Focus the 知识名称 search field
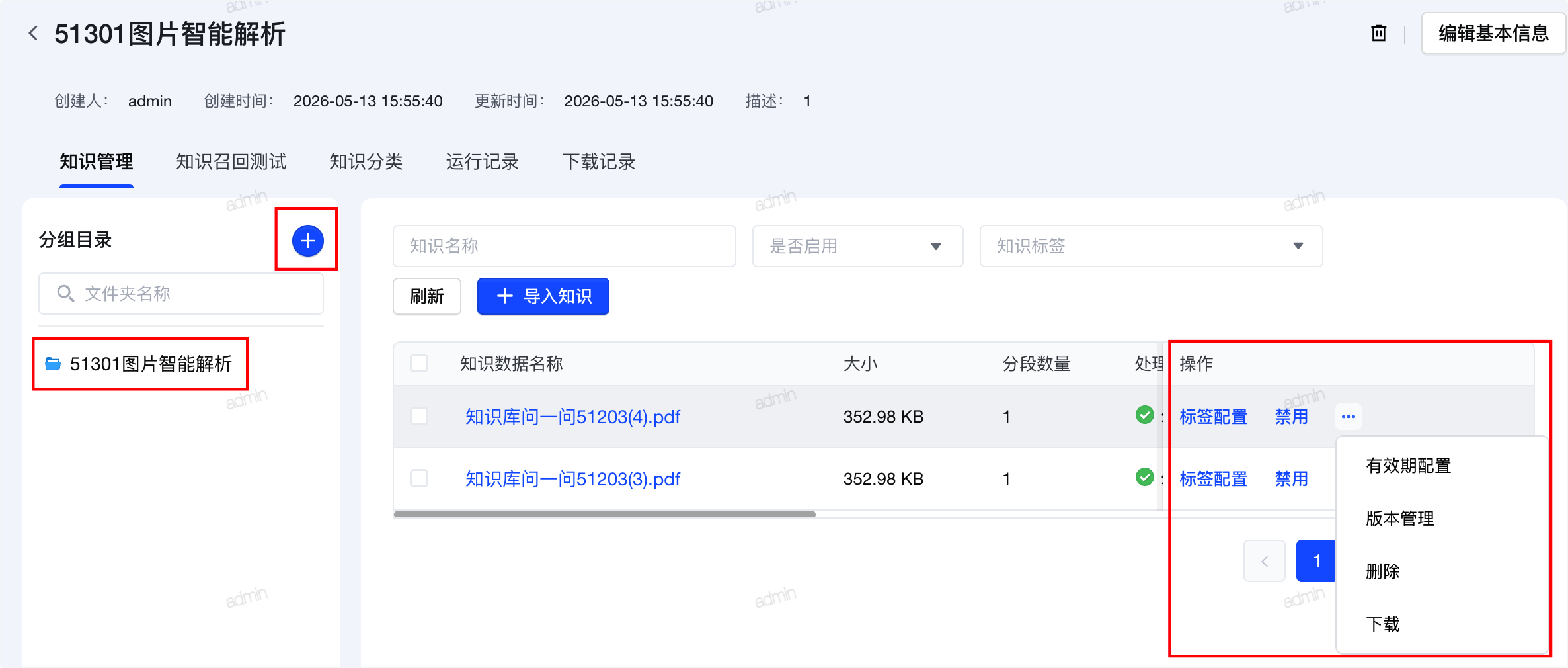 [x=565, y=246]
